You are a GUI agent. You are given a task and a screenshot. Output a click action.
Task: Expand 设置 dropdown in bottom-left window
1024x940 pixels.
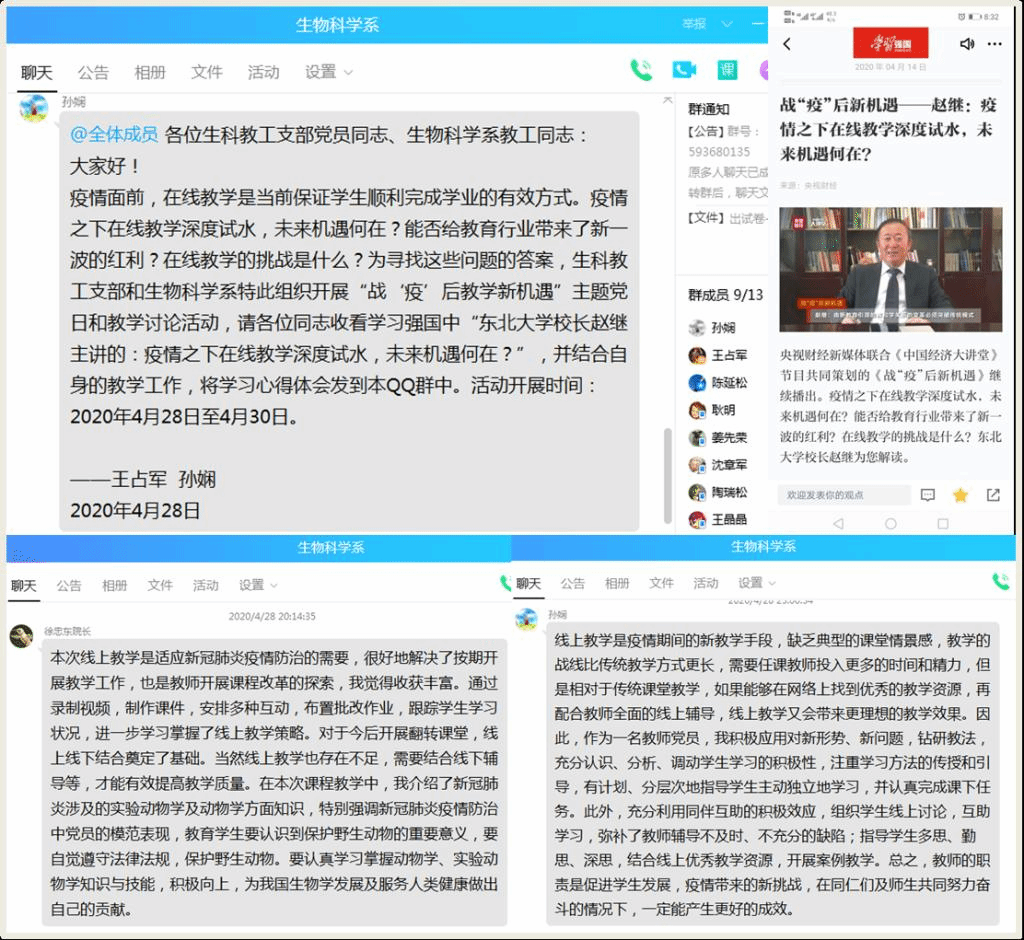259,585
